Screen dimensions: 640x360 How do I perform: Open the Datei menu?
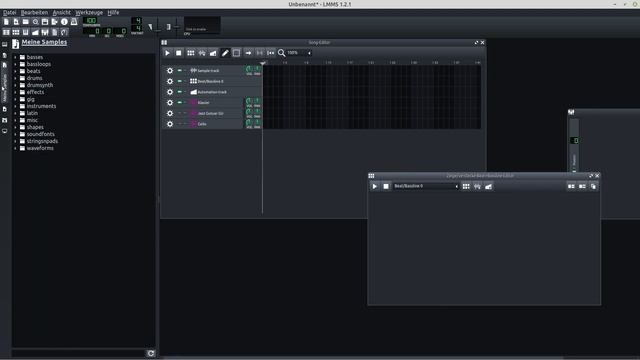pyautogui.click(x=9, y=13)
